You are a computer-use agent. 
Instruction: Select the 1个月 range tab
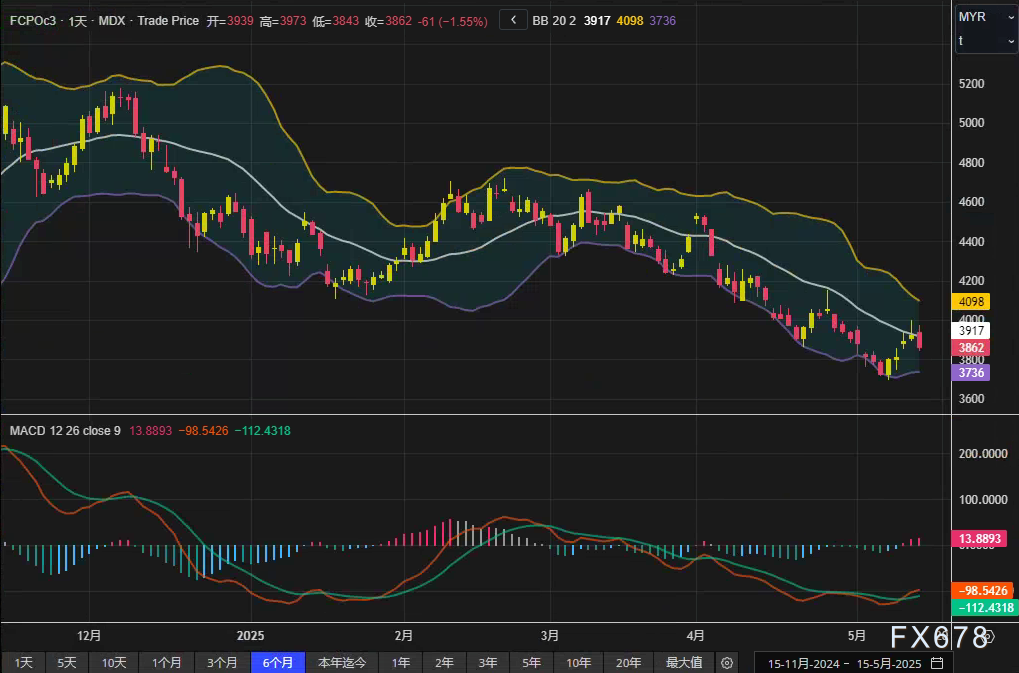pyautogui.click(x=167, y=662)
